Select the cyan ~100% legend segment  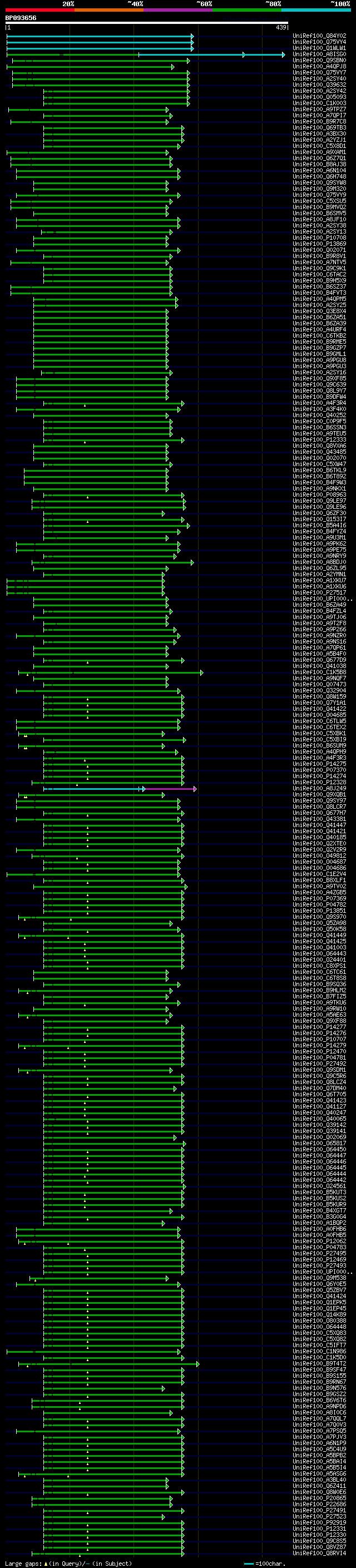[316, 10]
